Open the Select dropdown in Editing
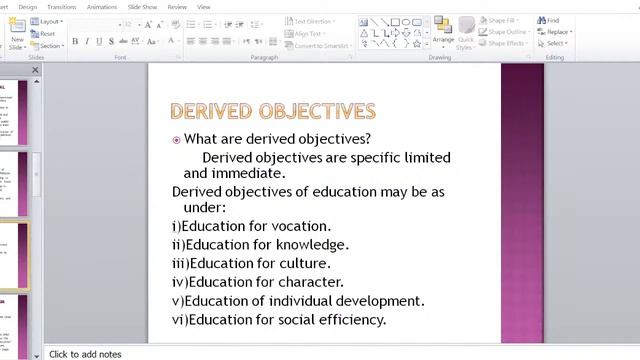This screenshot has width=640, height=360. [553, 43]
